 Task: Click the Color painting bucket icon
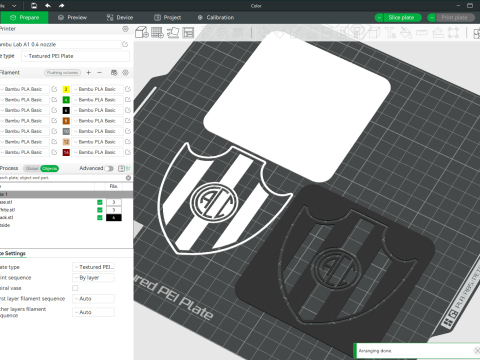(406, 32)
